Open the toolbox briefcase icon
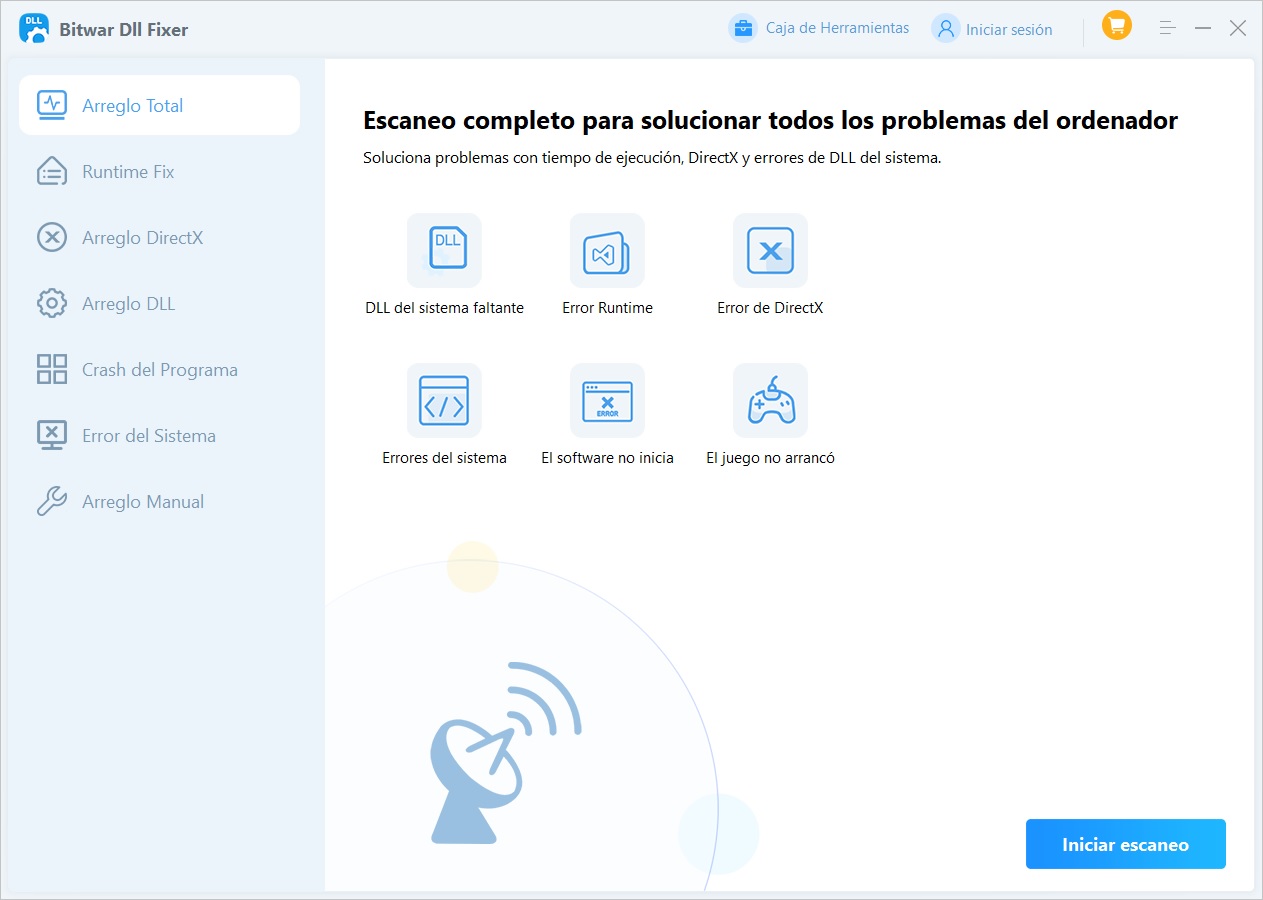 pos(743,28)
